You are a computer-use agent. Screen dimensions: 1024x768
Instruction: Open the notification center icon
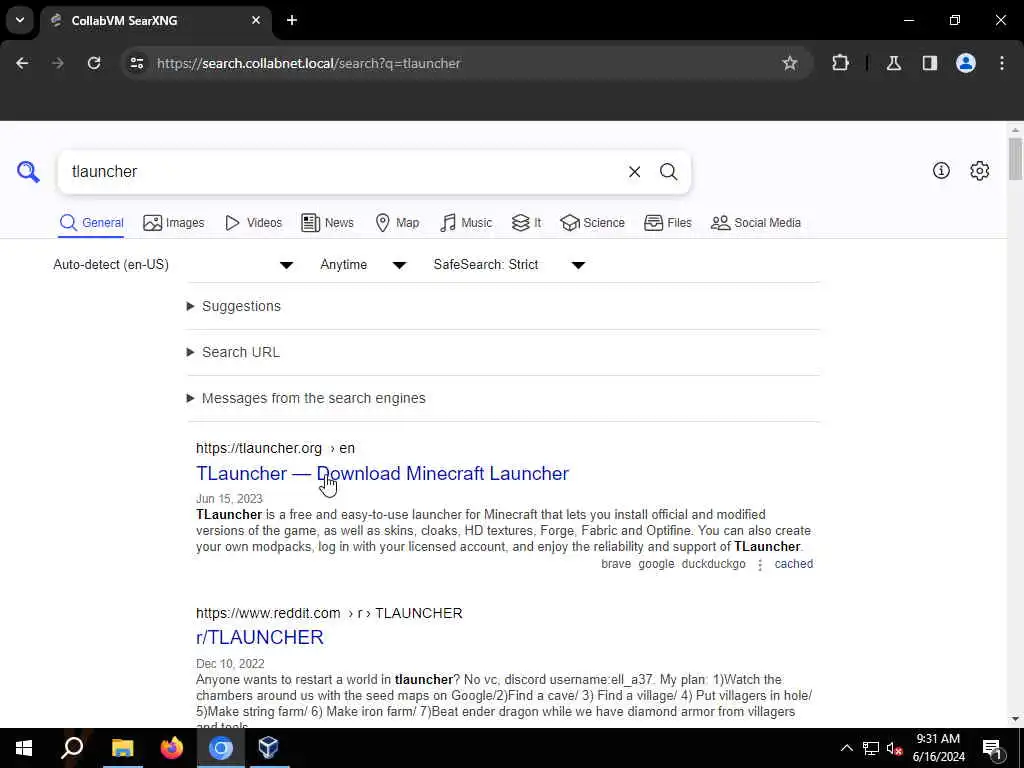pos(992,748)
